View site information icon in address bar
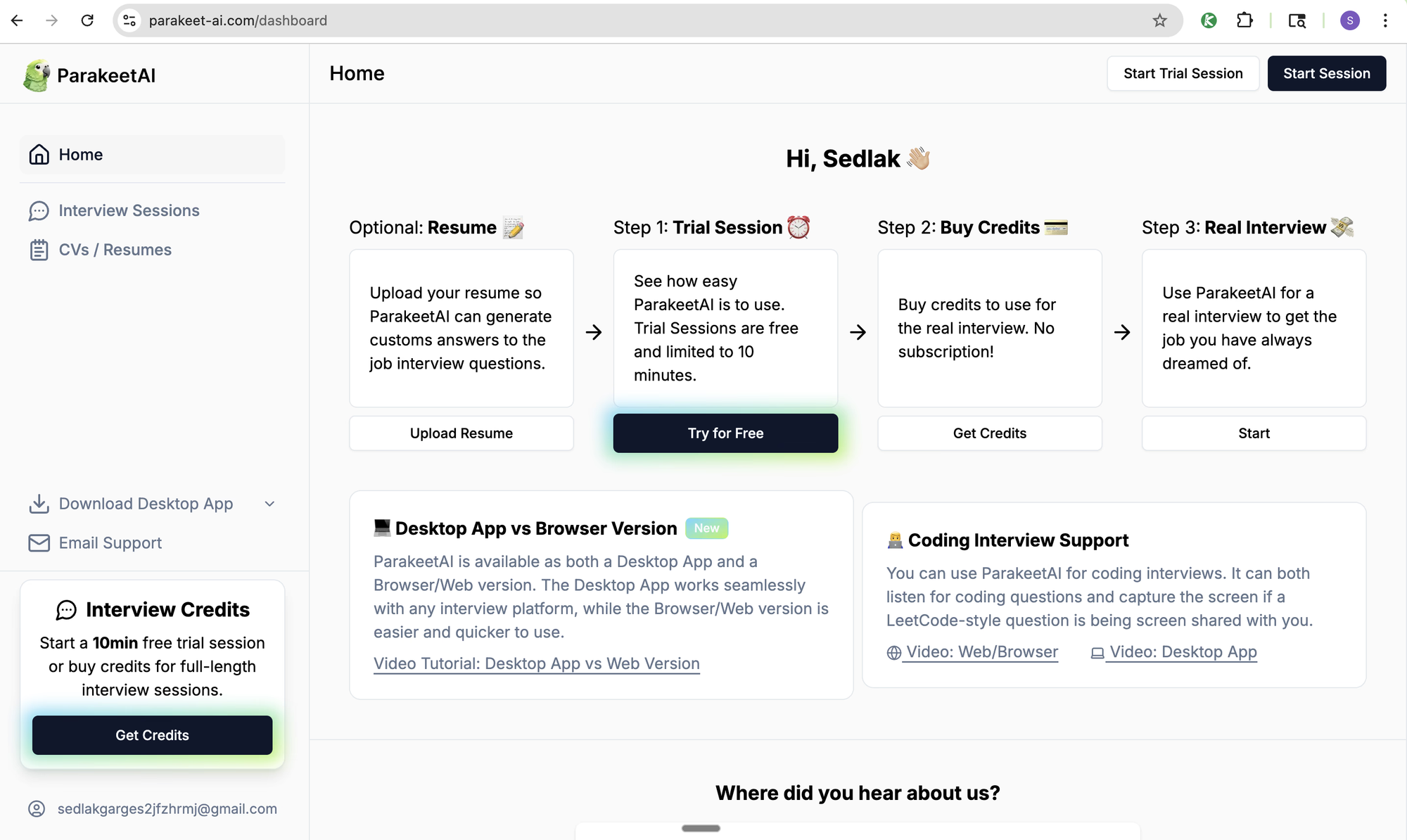The image size is (1407, 840). click(x=129, y=20)
